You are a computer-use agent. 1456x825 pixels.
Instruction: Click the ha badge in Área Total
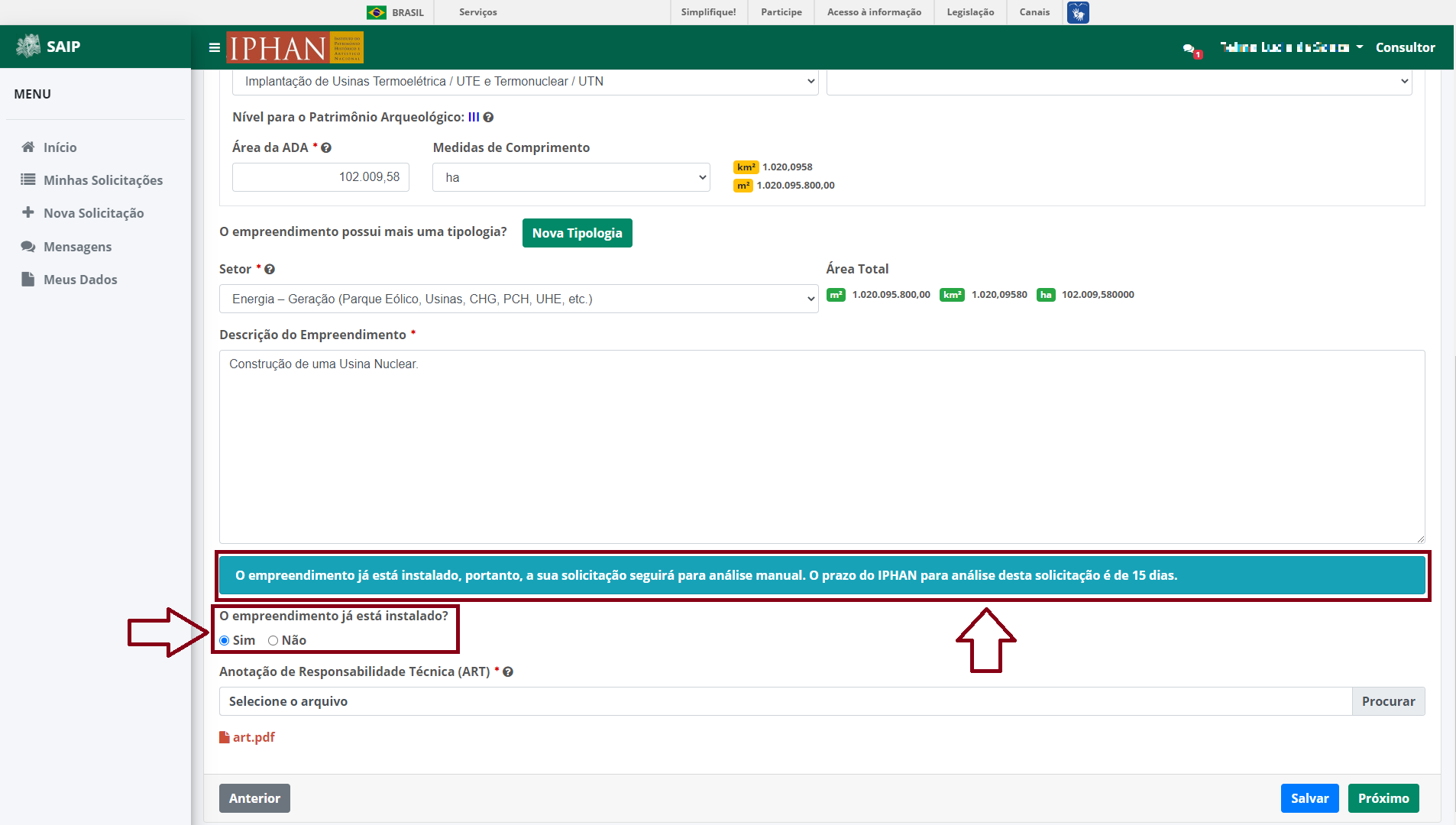[1046, 295]
